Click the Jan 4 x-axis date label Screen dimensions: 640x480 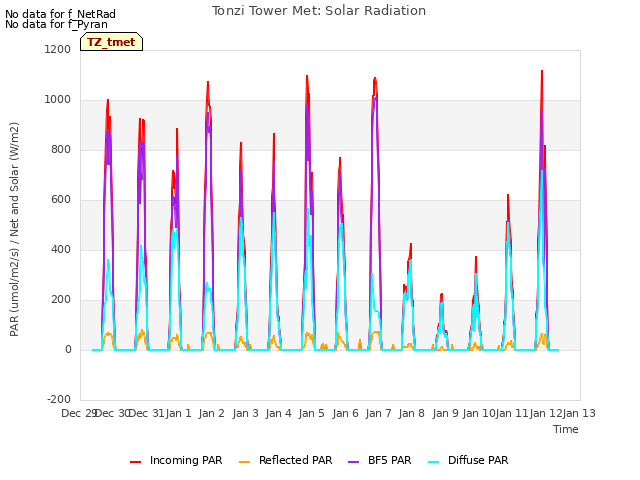click(278, 413)
